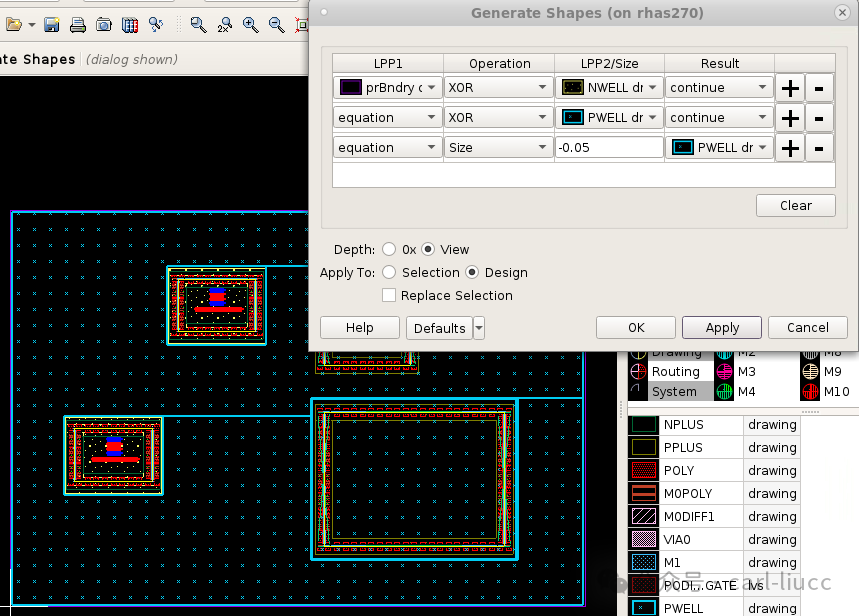Open the PWELL LPP2 dropdown in row two

609,117
